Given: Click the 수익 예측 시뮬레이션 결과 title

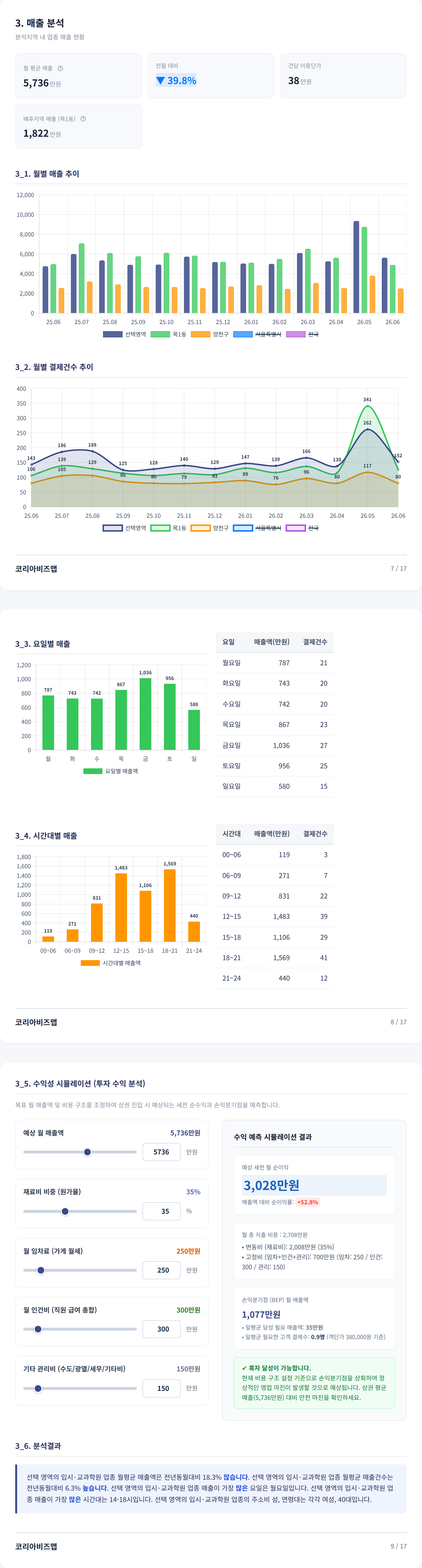Looking at the screenshot, I should pyautogui.click(x=273, y=1137).
